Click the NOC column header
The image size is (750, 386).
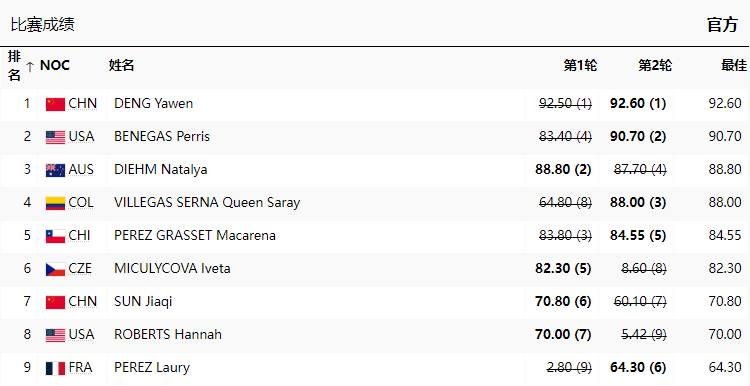point(55,65)
